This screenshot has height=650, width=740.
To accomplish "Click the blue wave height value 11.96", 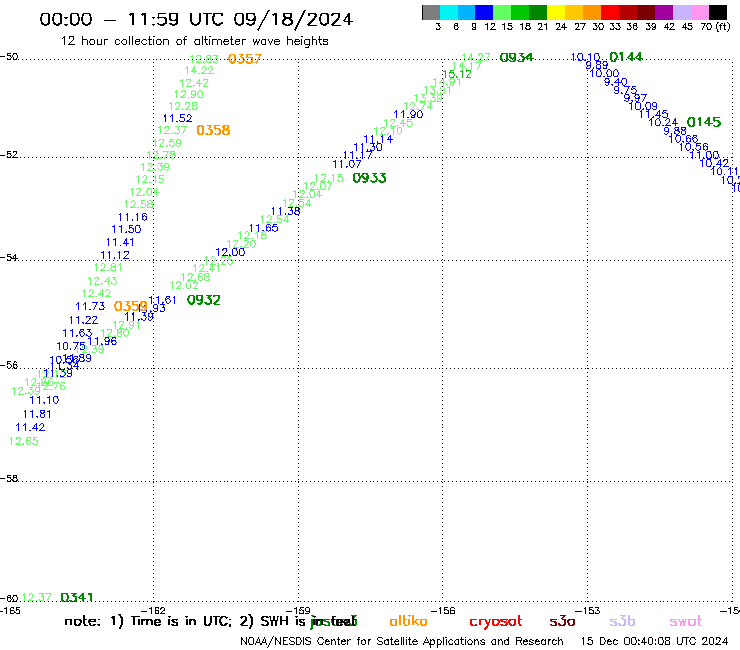I will (x=102, y=341).
